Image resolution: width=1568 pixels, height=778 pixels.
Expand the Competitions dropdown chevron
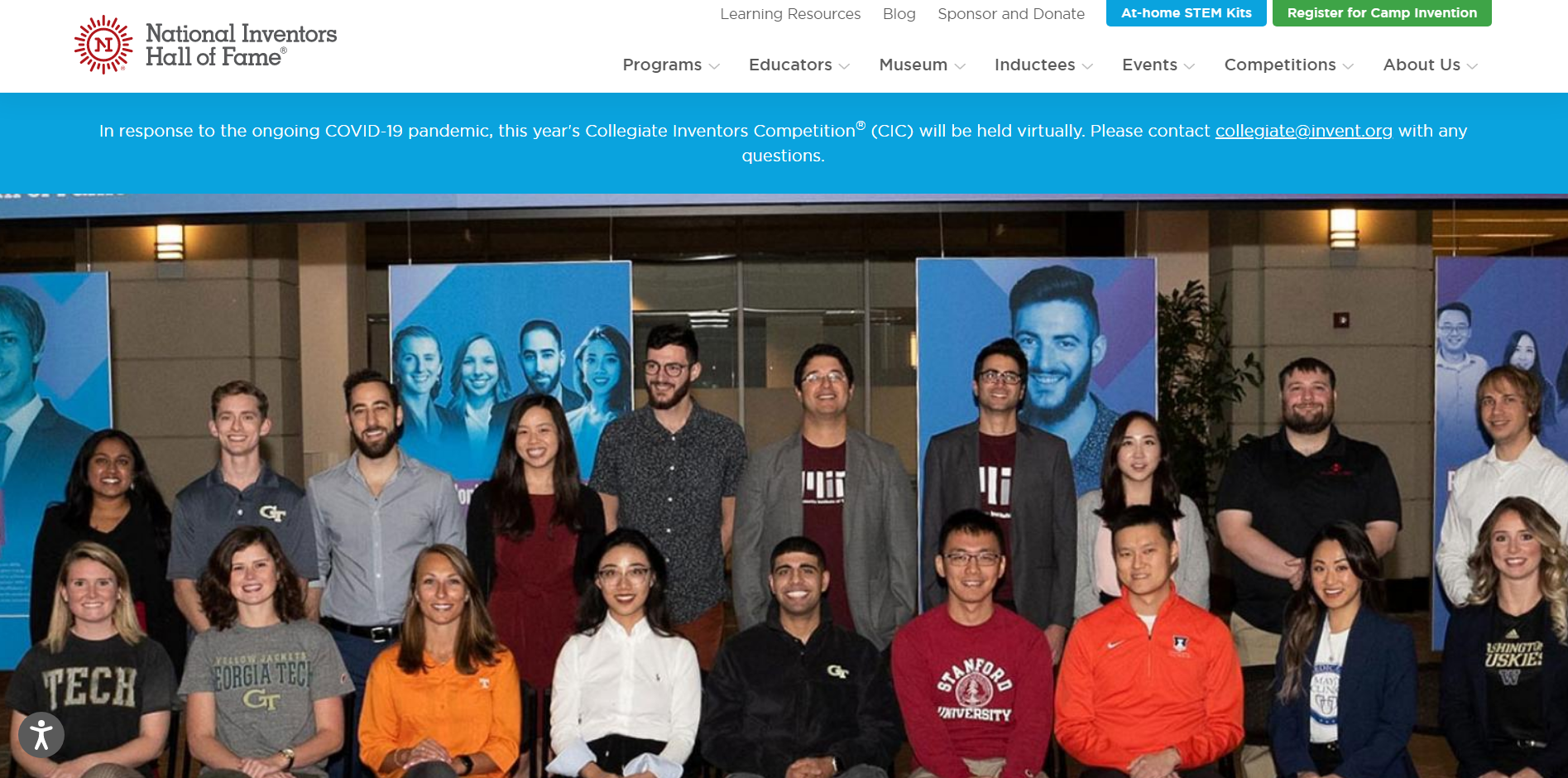1348,66
